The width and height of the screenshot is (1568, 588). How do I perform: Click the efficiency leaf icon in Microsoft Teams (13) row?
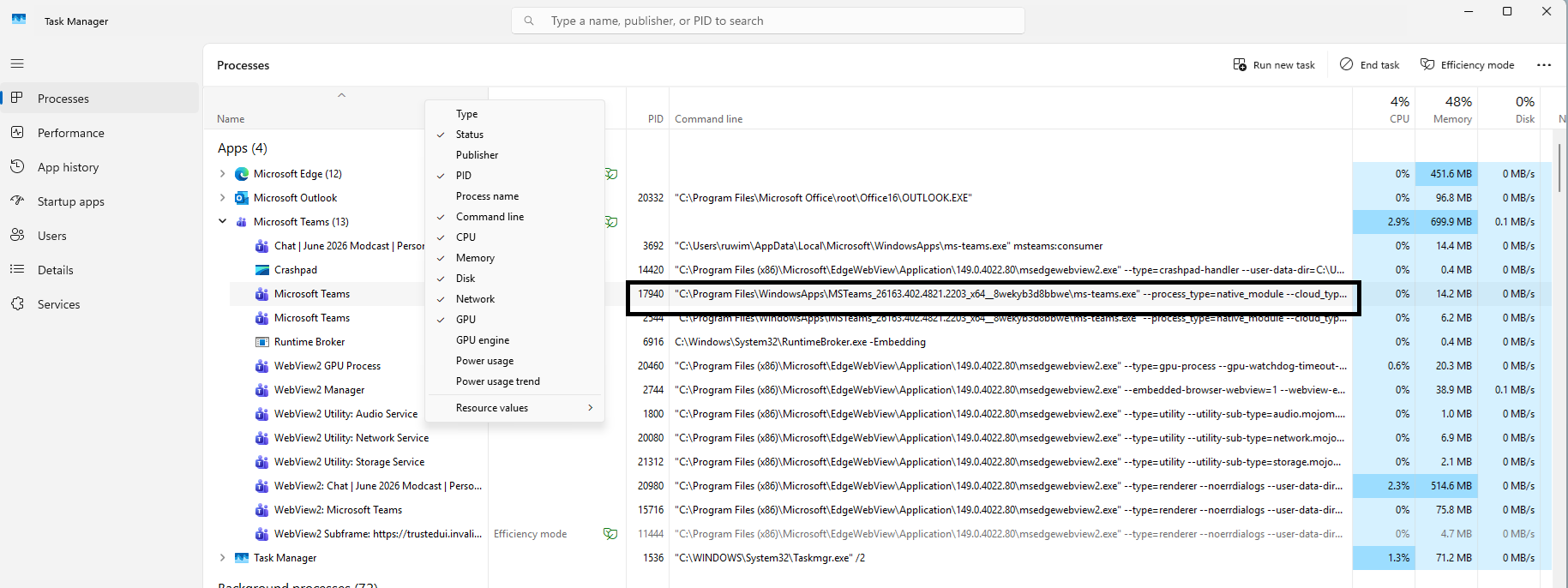coord(611,222)
